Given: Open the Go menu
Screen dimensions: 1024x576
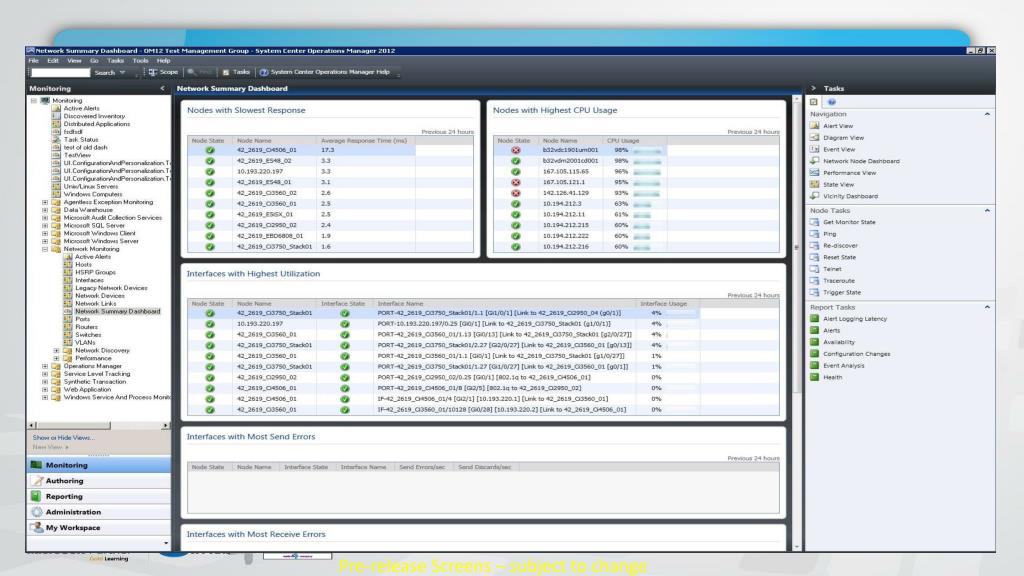Looking at the screenshot, I should point(94,61).
